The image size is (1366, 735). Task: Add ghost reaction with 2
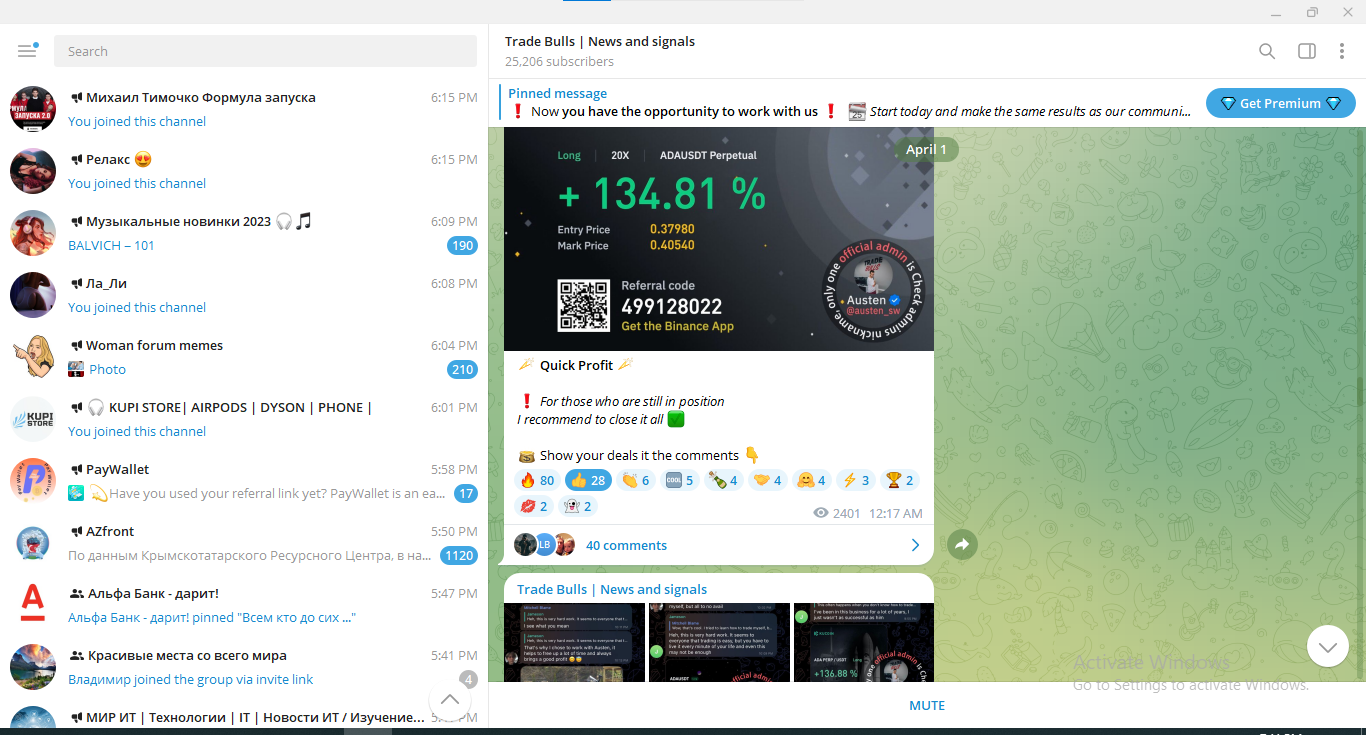pos(577,506)
